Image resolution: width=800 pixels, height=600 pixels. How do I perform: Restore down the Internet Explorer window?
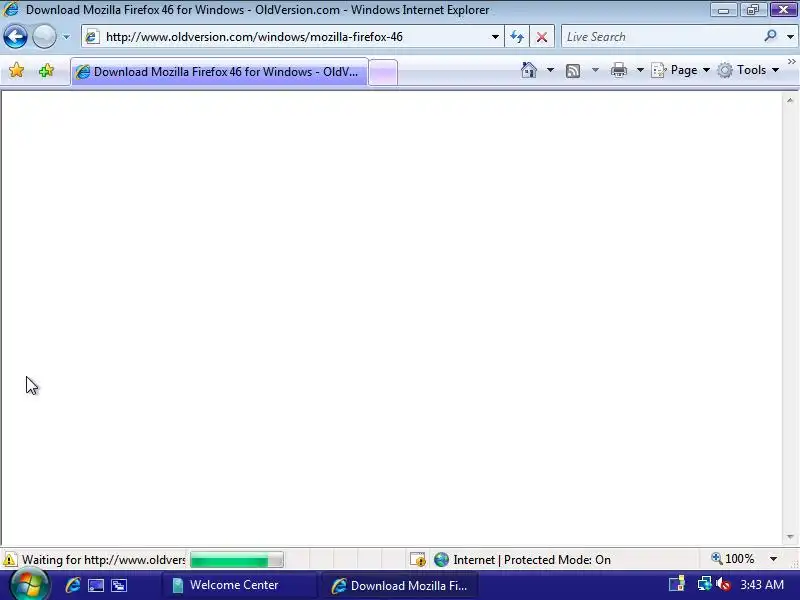753,10
